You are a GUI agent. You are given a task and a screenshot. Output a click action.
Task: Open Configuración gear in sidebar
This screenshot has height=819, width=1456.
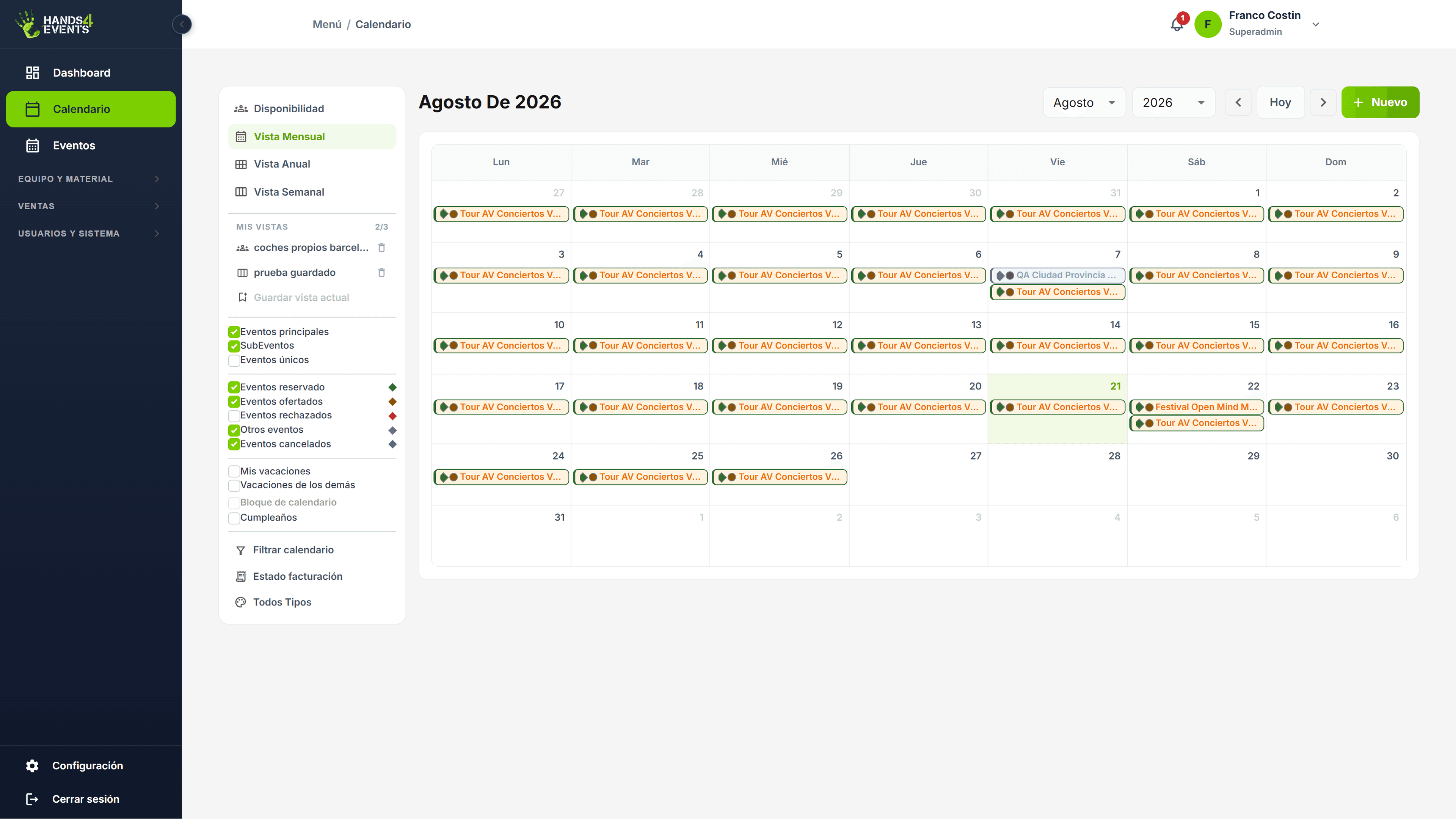pyautogui.click(x=32, y=765)
